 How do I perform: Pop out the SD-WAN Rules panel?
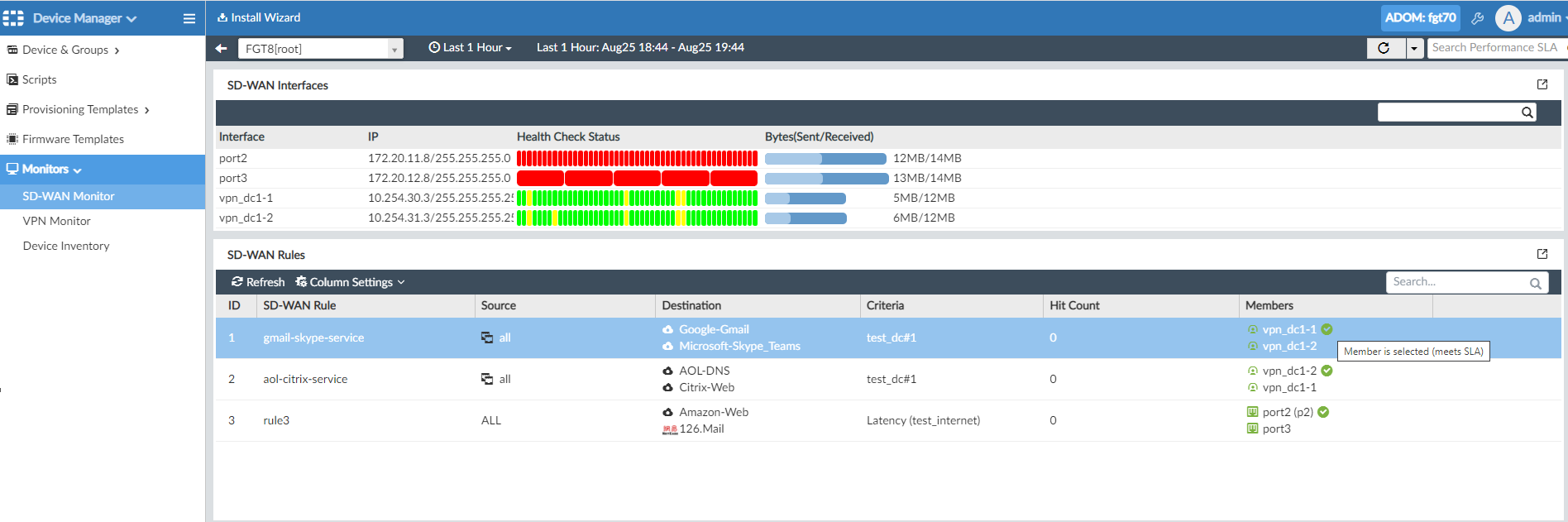tap(1542, 254)
